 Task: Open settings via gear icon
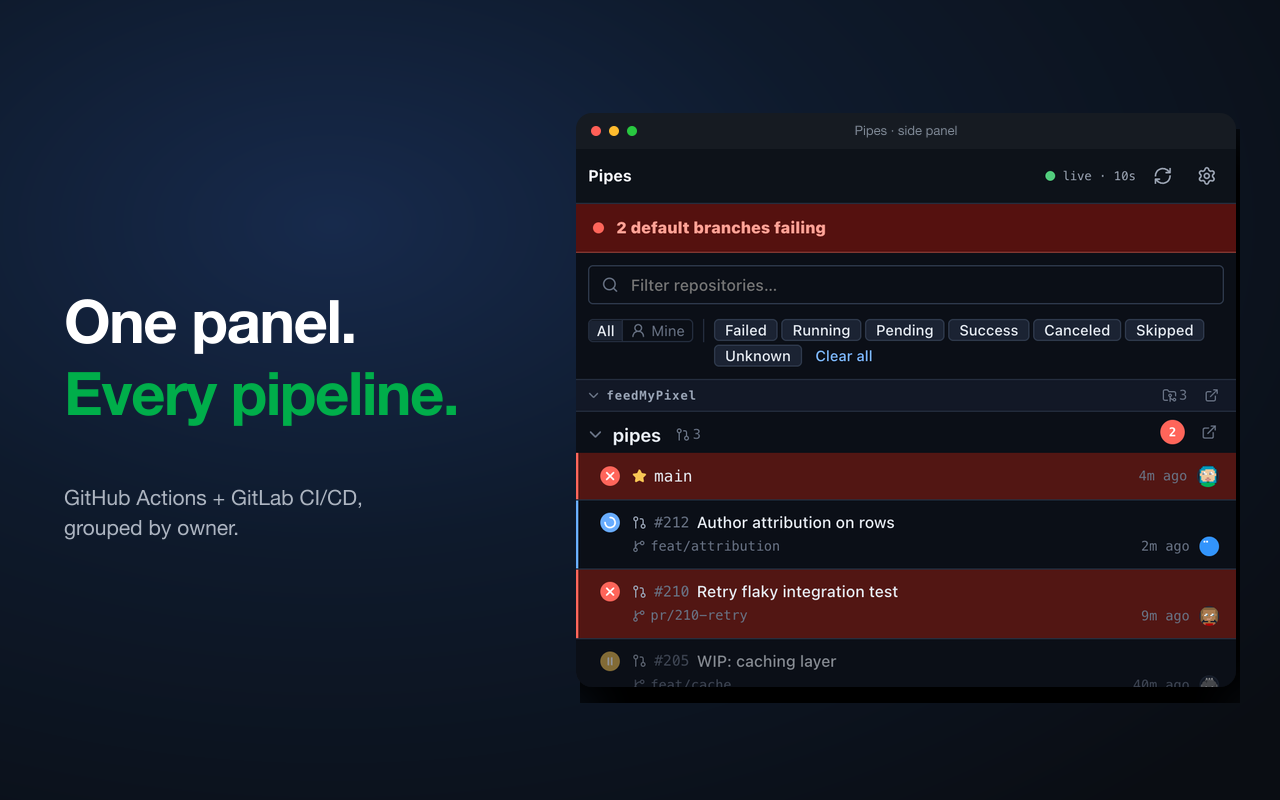tap(1207, 176)
